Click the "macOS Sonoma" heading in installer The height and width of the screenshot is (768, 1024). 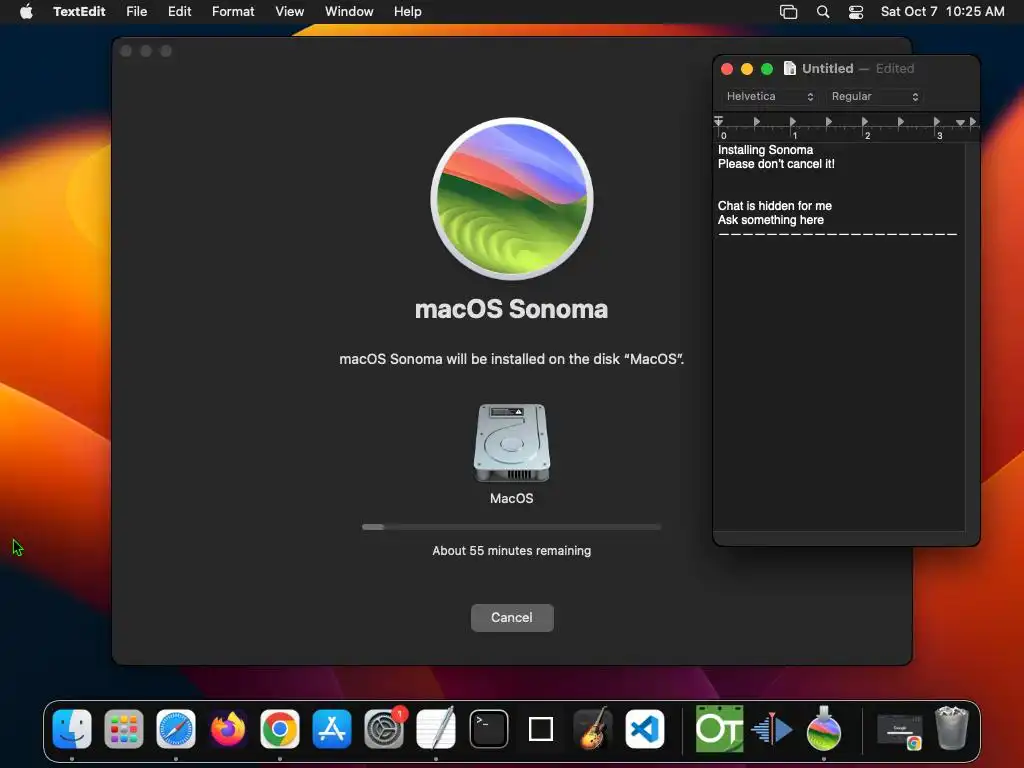511,309
